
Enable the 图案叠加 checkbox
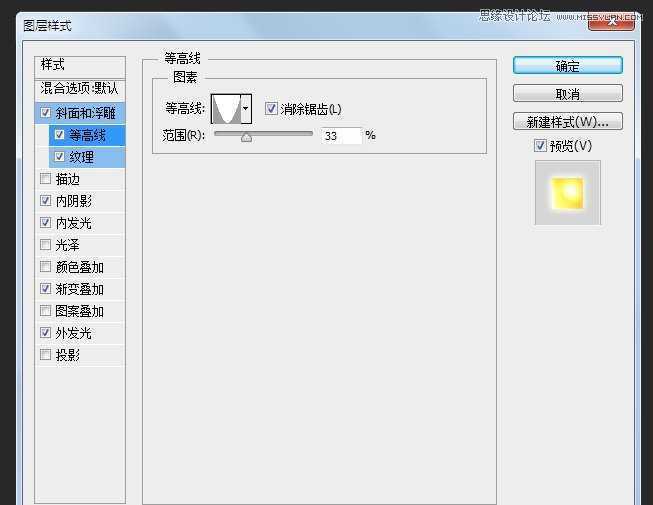pos(45,311)
